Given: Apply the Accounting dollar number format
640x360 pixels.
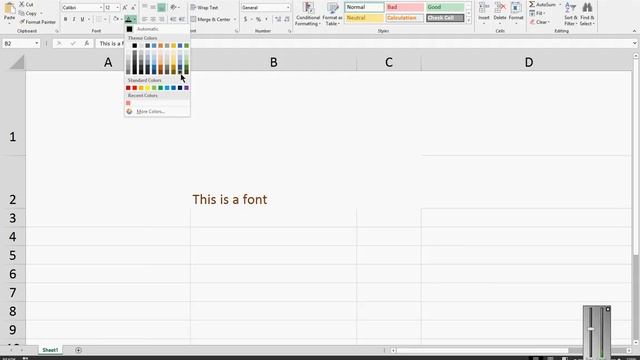Looking at the screenshot, I should pyautogui.click(x=245, y=19).
